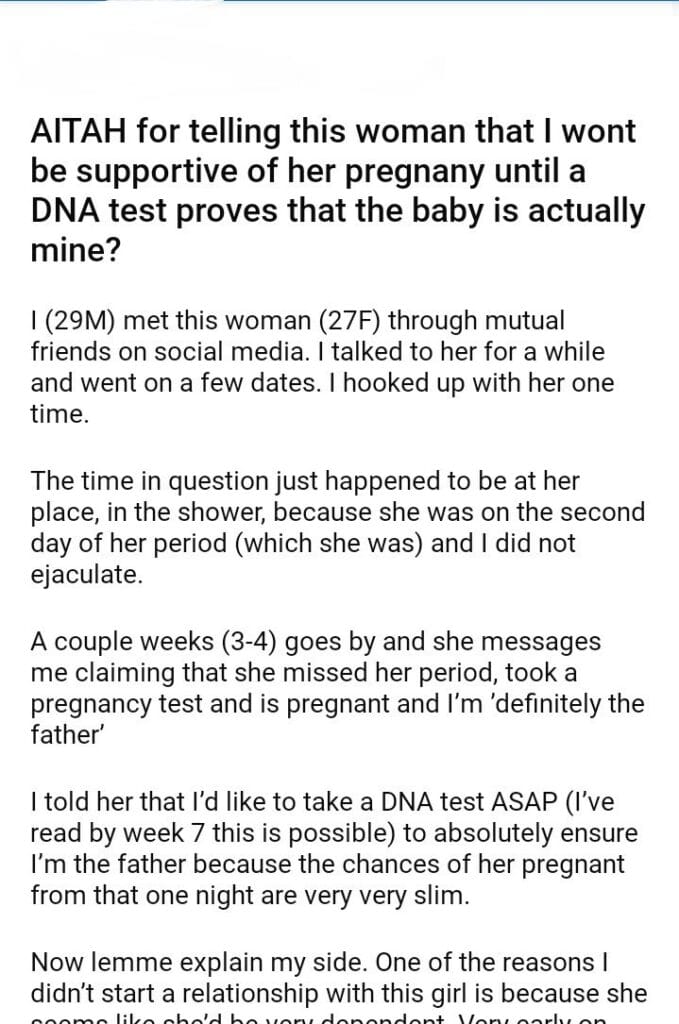Click the word "mine?" ending the title
Image resolution: width=679 pixels, height=1024 pixels.
pyautogui.click(x=76, y=249)
